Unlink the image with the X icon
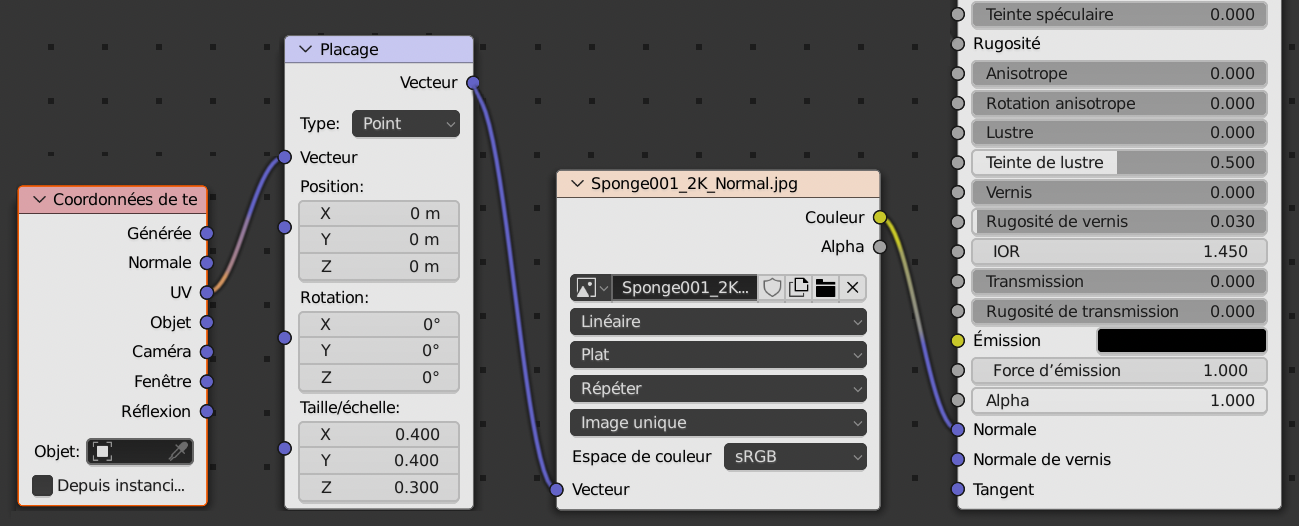The image size is (1299, 526). point(852,288)
